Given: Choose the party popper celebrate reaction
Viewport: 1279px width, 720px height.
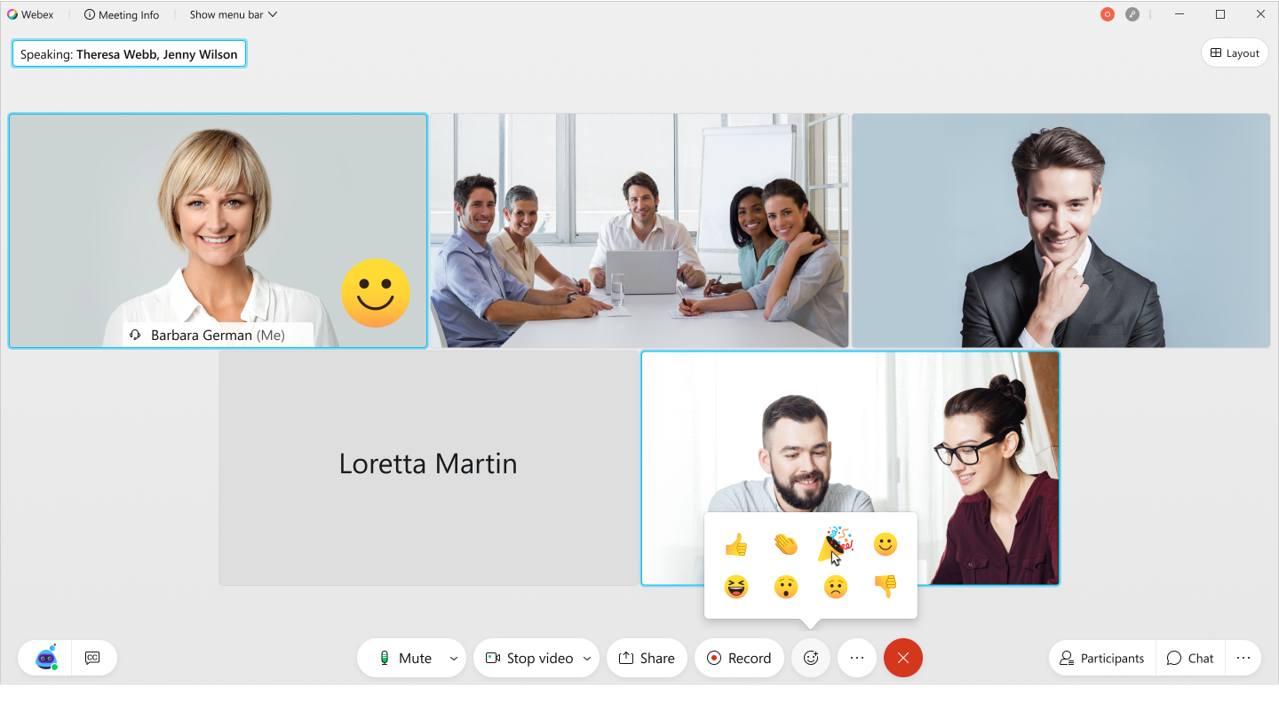Looking at the screenshot, I should [836, 544].
